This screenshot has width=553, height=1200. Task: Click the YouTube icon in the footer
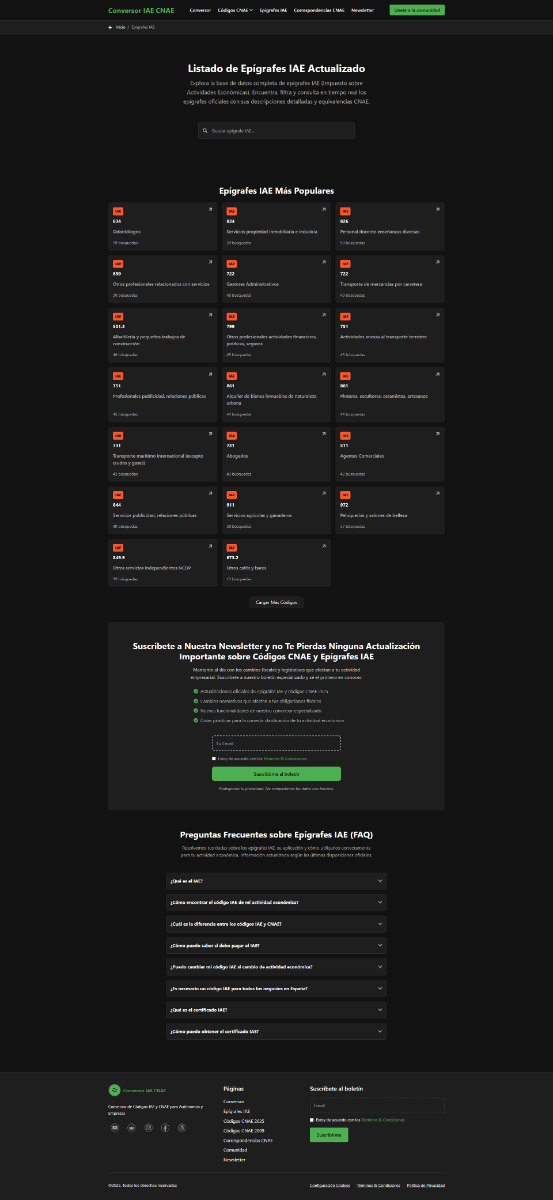coord(115,1127)
